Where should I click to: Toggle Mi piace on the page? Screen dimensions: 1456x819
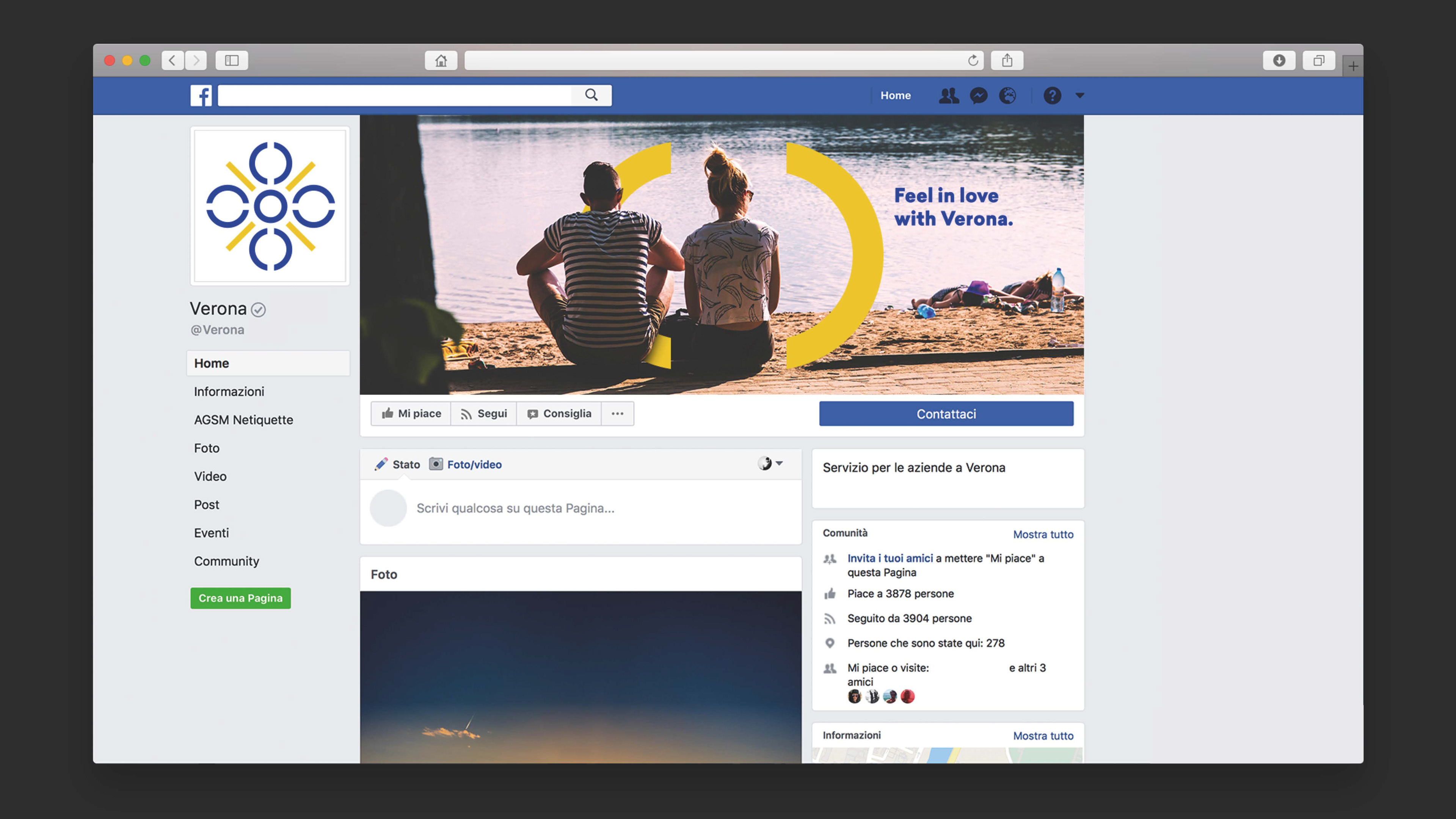coord(411,414)
